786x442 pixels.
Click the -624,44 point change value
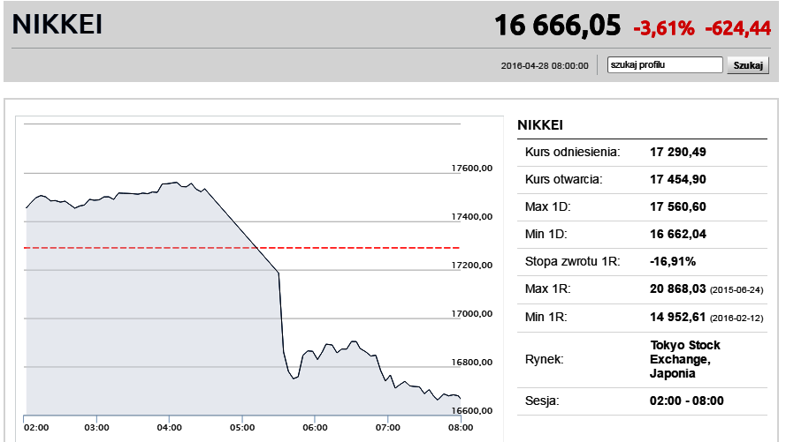click(738, 28)
